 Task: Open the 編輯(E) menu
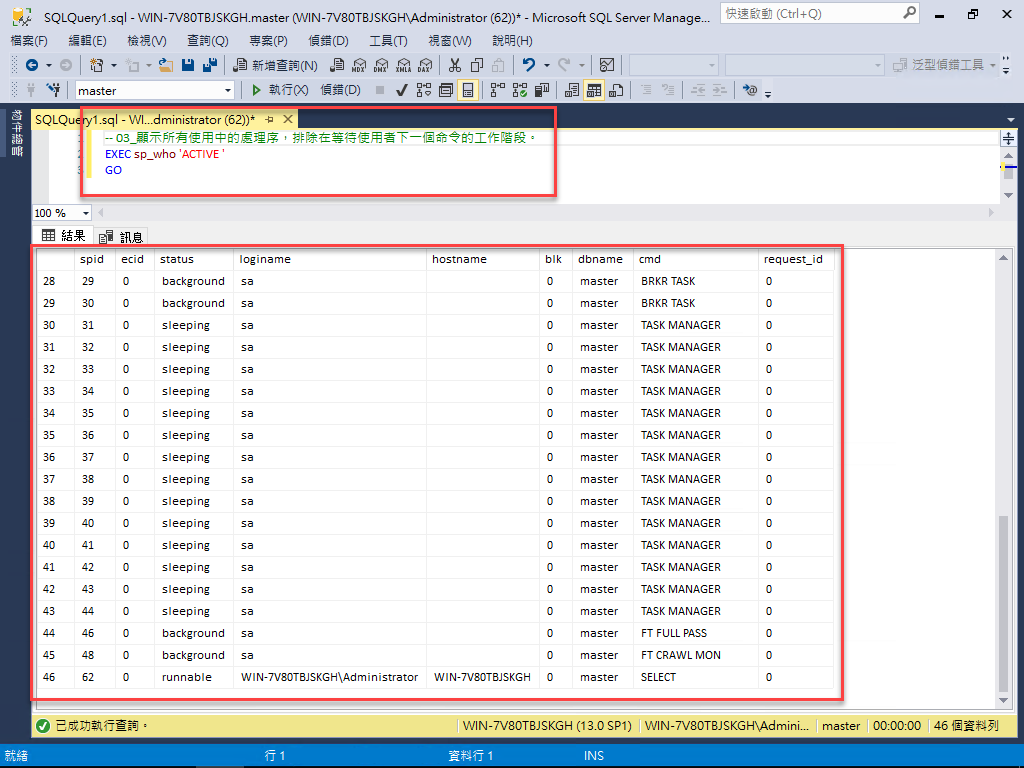[x=88, y=40]
